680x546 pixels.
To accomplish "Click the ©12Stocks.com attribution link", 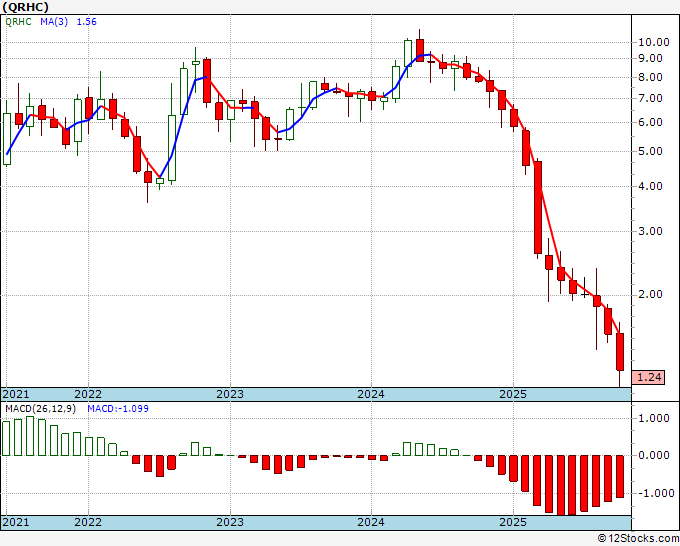I will pos(638,539).
